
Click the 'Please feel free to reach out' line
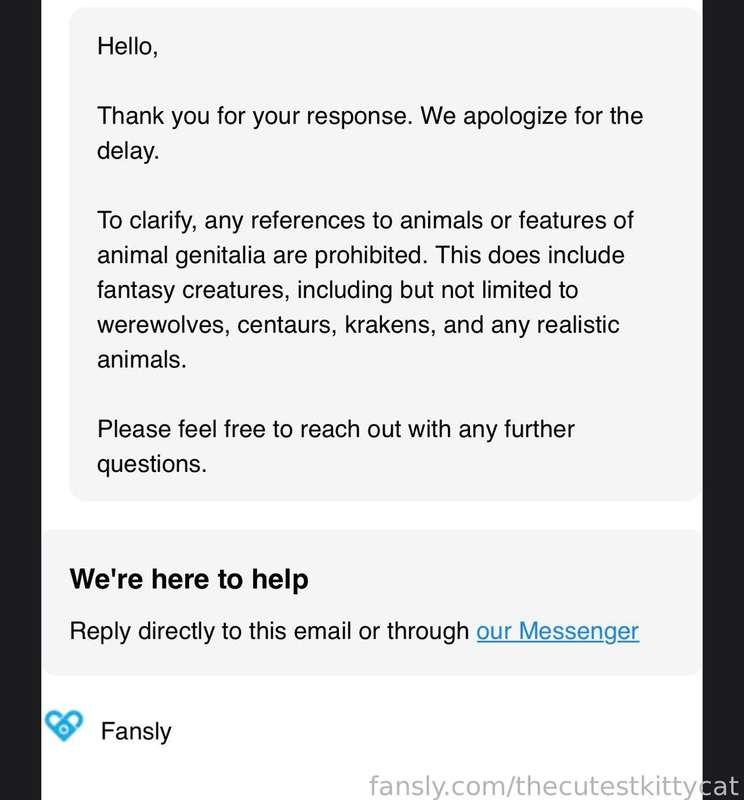335,430
